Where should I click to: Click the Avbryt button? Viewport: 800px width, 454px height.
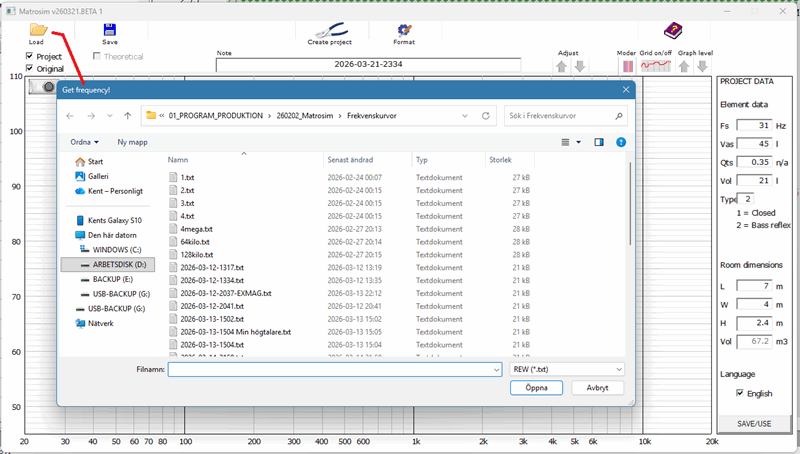597,388
